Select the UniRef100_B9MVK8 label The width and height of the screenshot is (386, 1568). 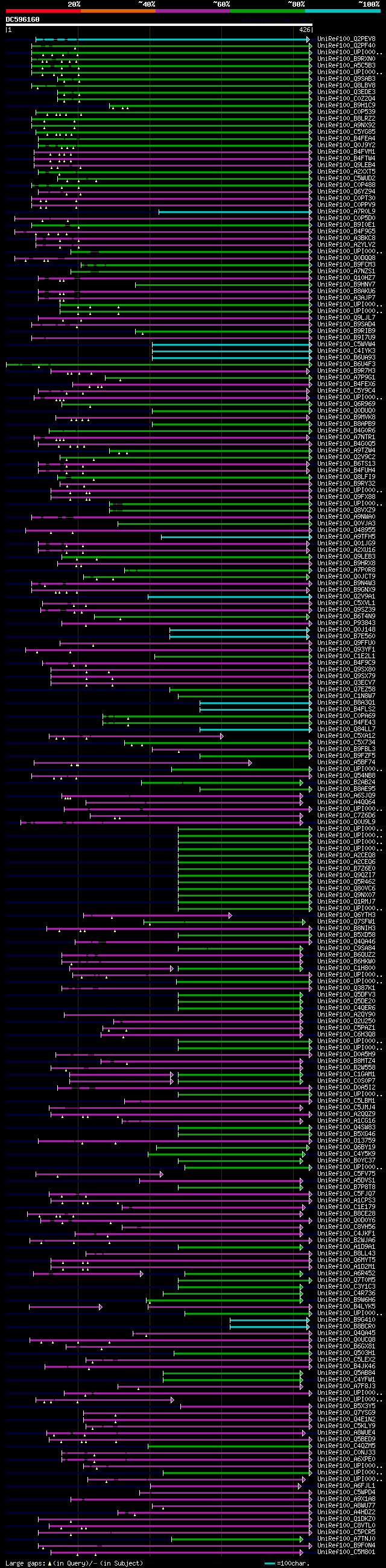346,417
